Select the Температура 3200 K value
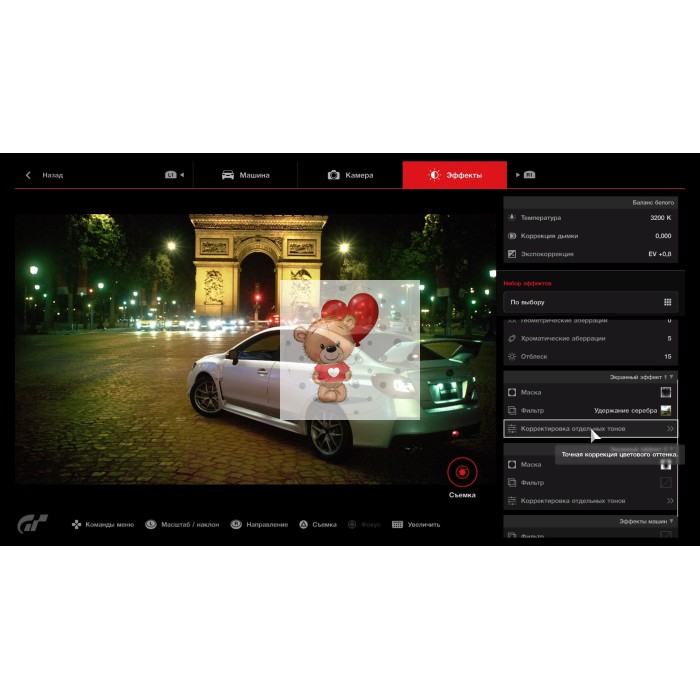The height and width of the screenshot is (700, 700). click(x=660, y=218)
